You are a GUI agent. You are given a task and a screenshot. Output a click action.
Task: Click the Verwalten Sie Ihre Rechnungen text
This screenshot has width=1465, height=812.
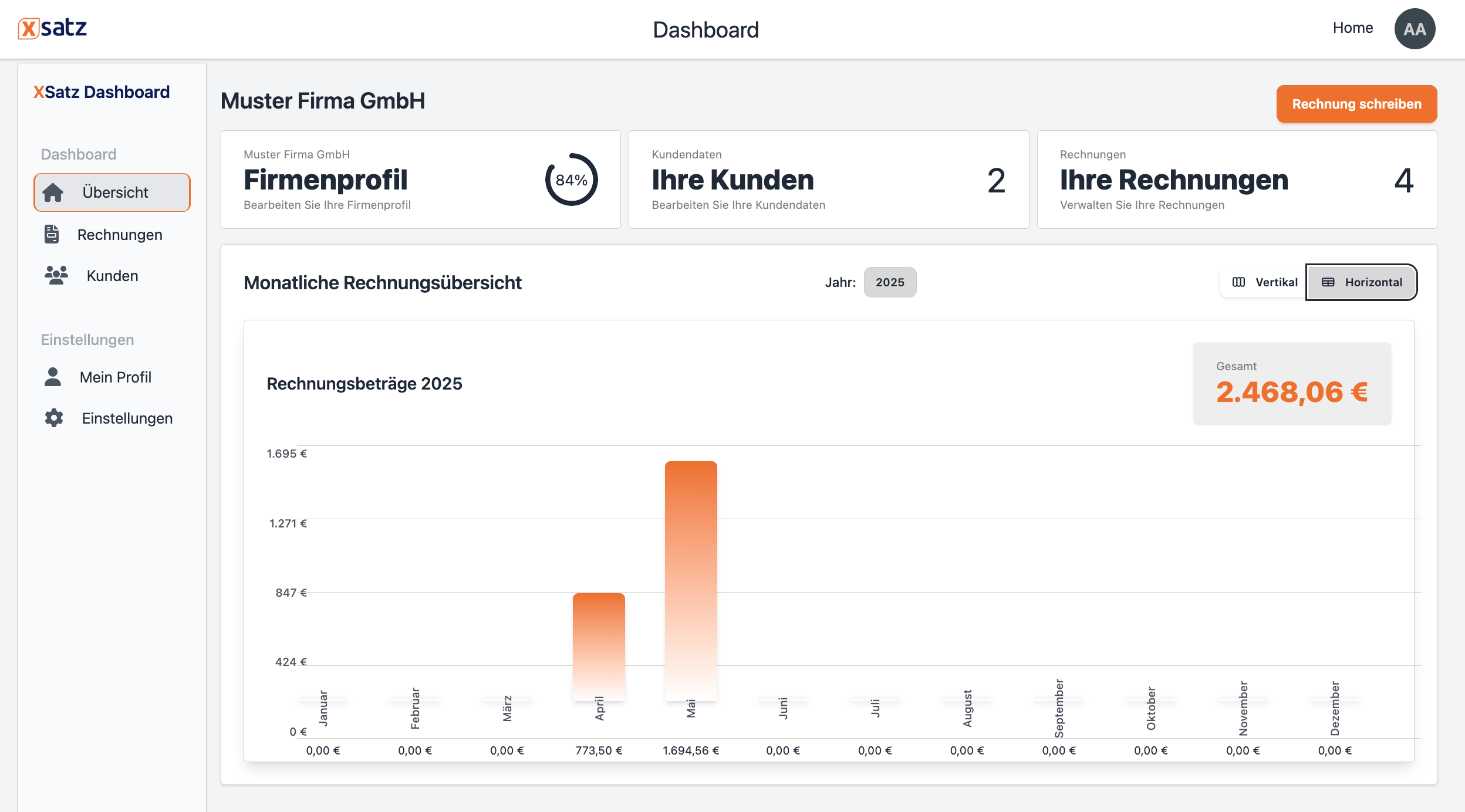(1142, 205)
